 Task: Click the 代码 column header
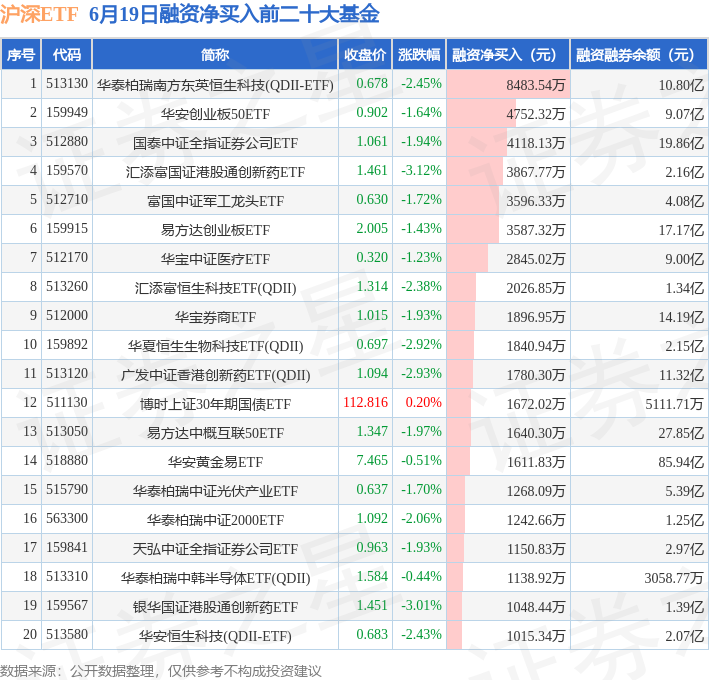67,55
